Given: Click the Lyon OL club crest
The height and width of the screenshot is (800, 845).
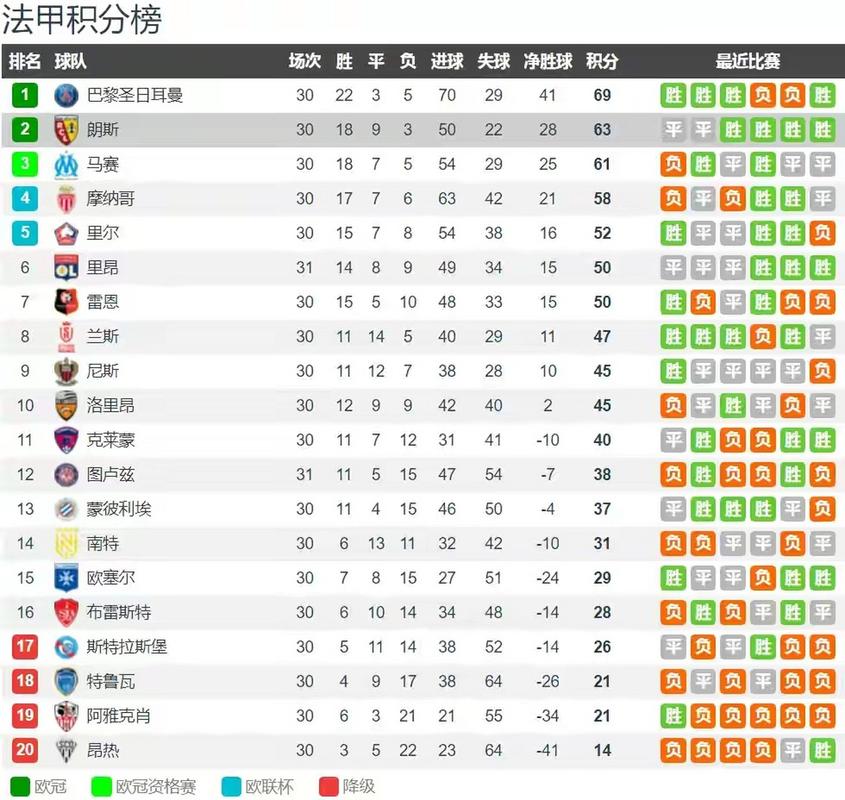Looking at the screenshot, I should pos(66,268).
